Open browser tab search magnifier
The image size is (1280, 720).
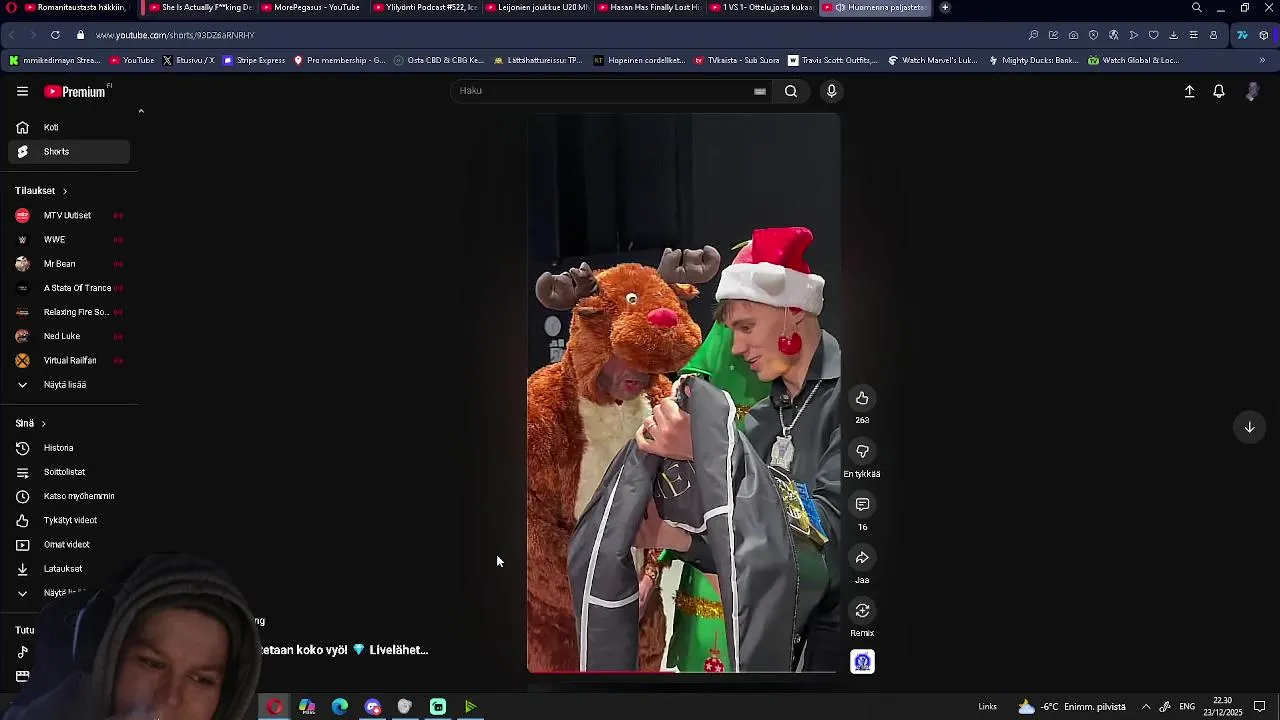tap(1197, 7)
